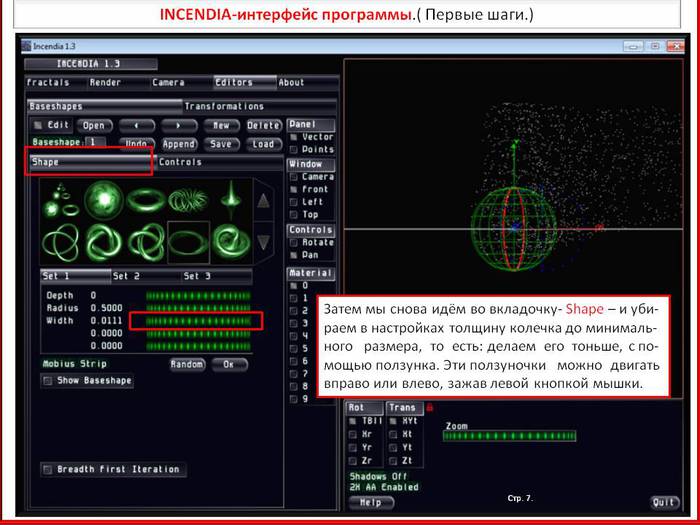
Task: Select Material 0 checkbox
Action: point(294,286)
